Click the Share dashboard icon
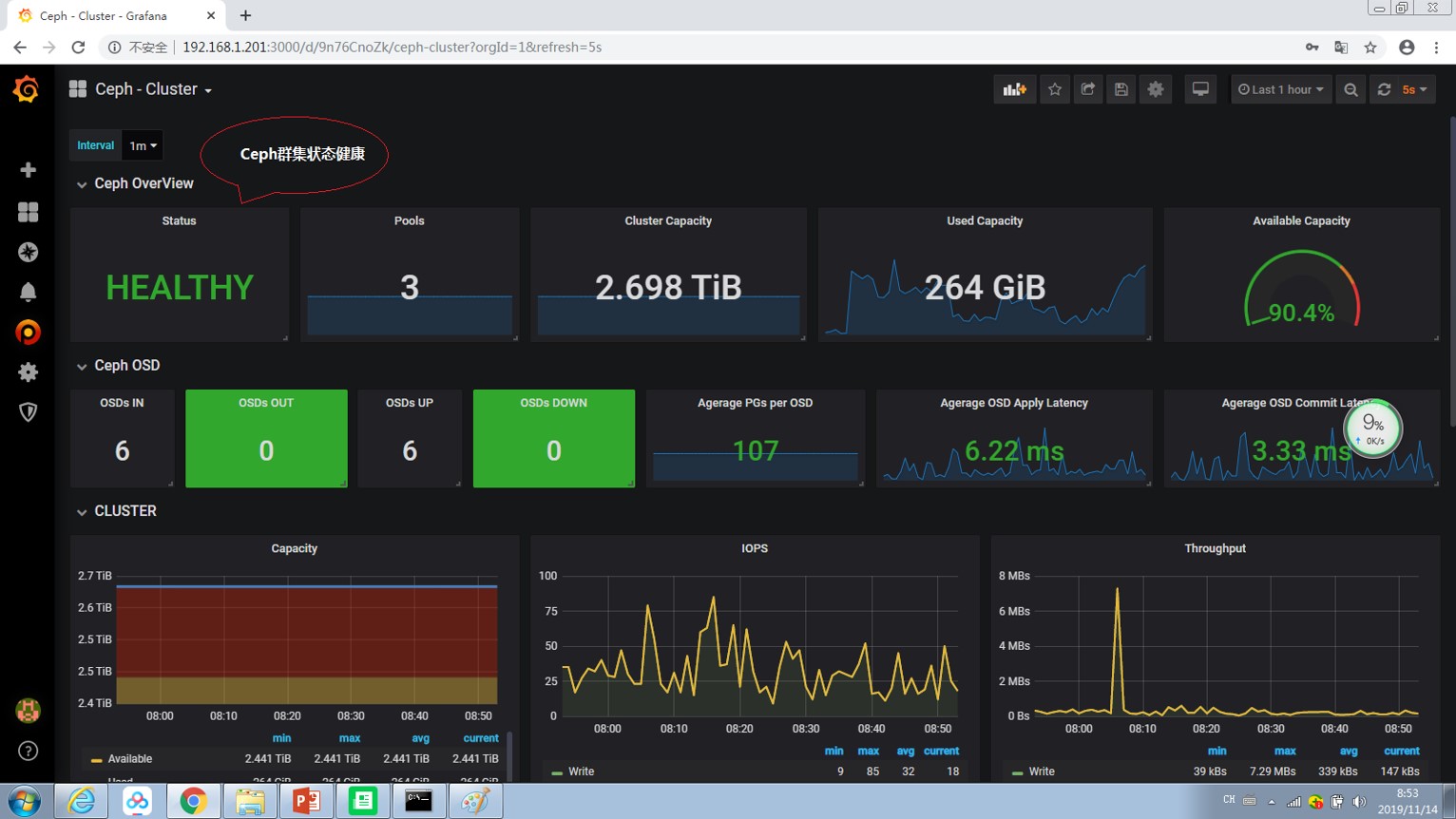 [1088, 89]
